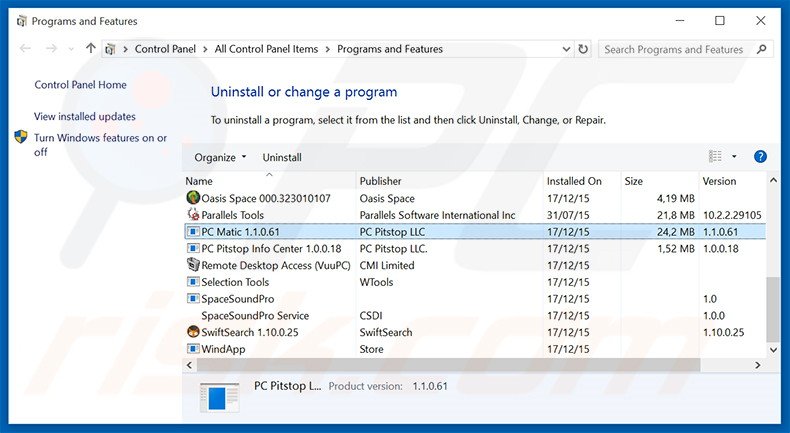Click the SwiftSearch program icon
Viewport: 790px width, 433px height.
(x=193, y=332)
